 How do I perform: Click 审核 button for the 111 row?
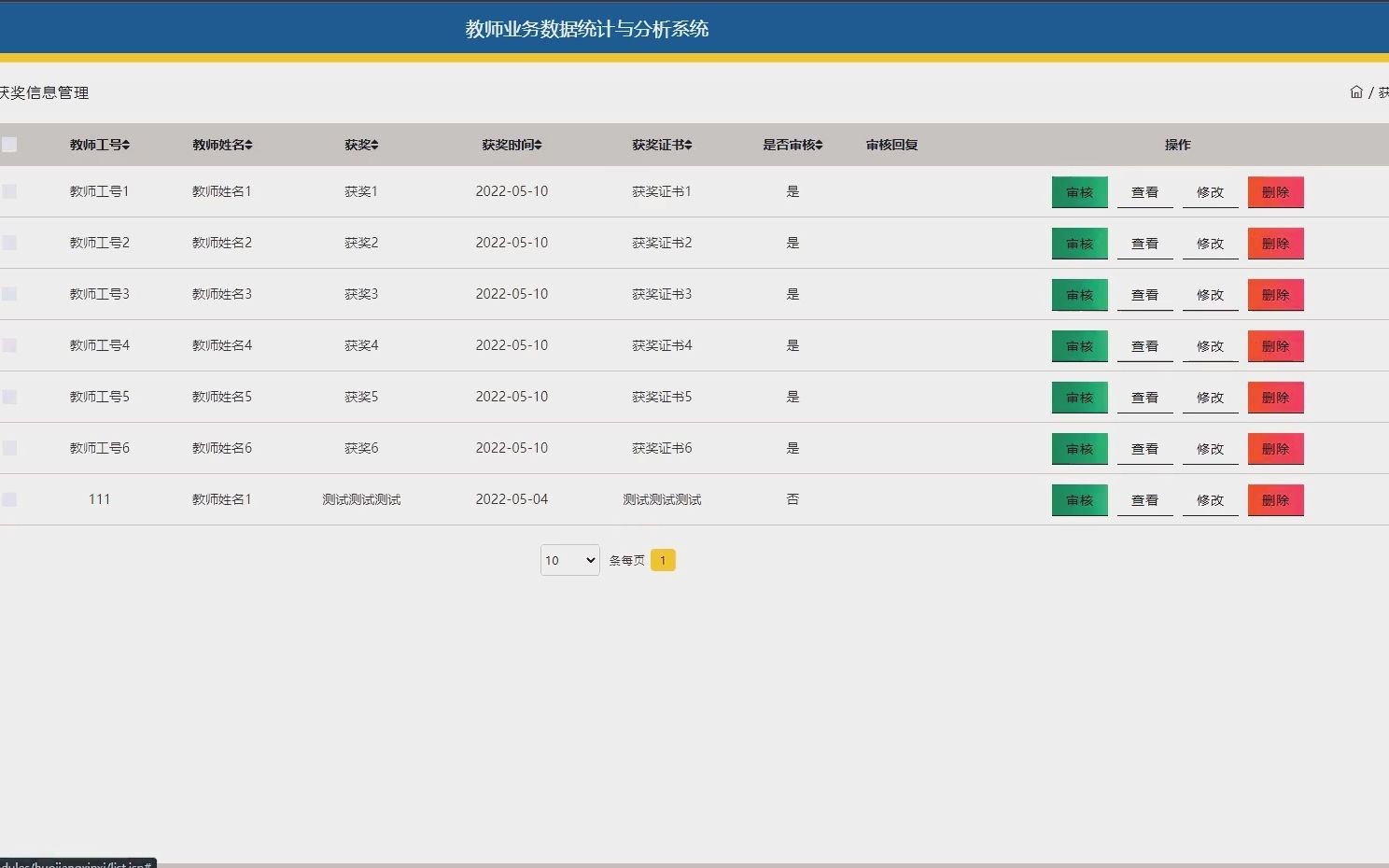[1080, 500]
